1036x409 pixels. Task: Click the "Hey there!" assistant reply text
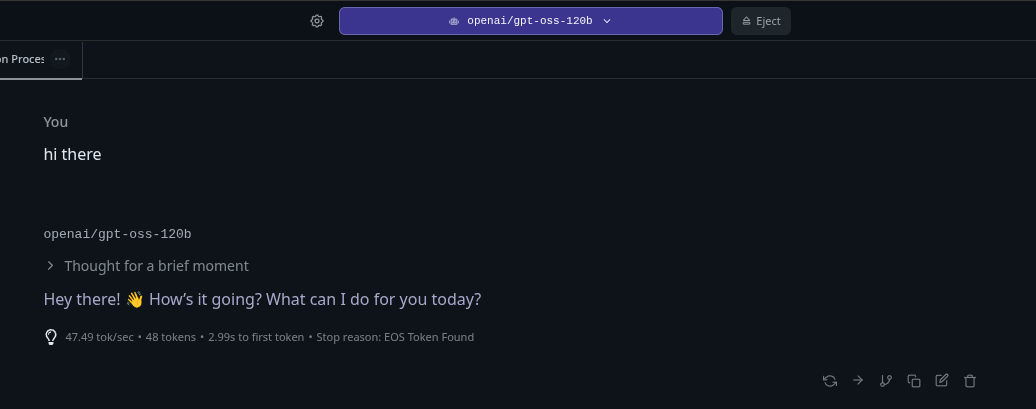(262, 299)
